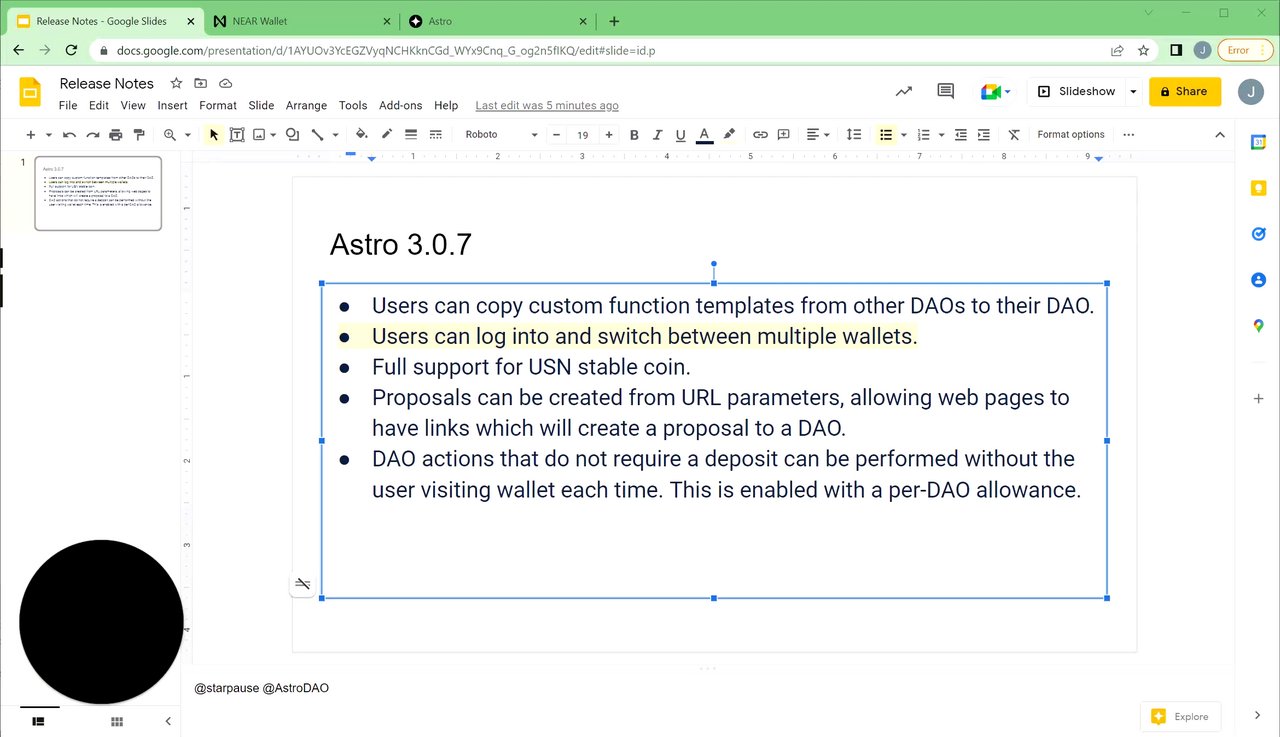Click the highlight color marker
The image size is (1280, 737).
click(729, 134)
